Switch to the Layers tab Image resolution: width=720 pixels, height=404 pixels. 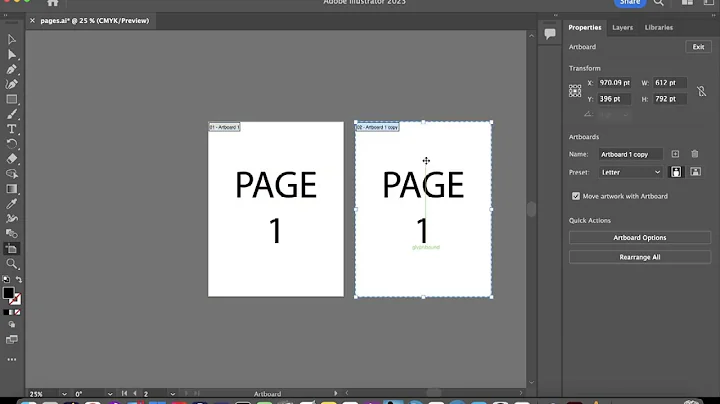coord(622,28)
